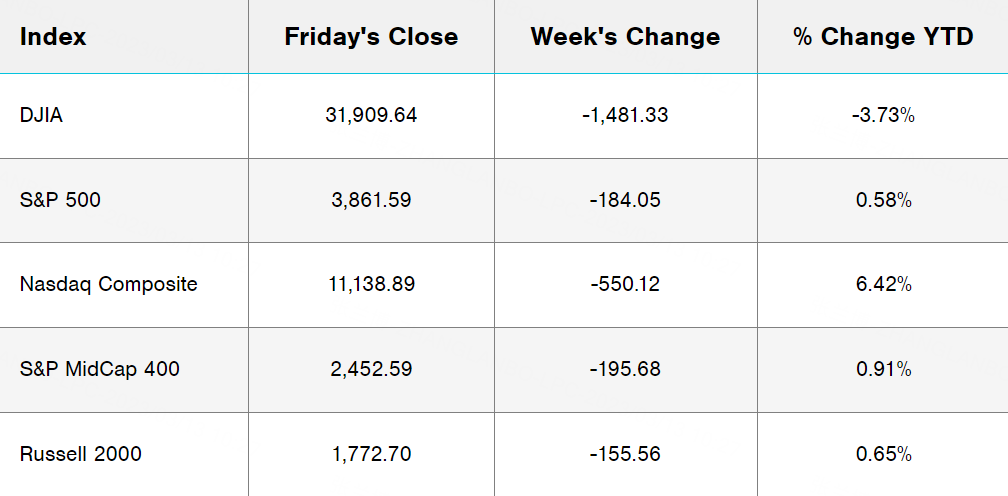The height and width of the screenshot is (496, 1008).
Task: Click DJIA closing value 31,909.64
Action: pos(371,115)
